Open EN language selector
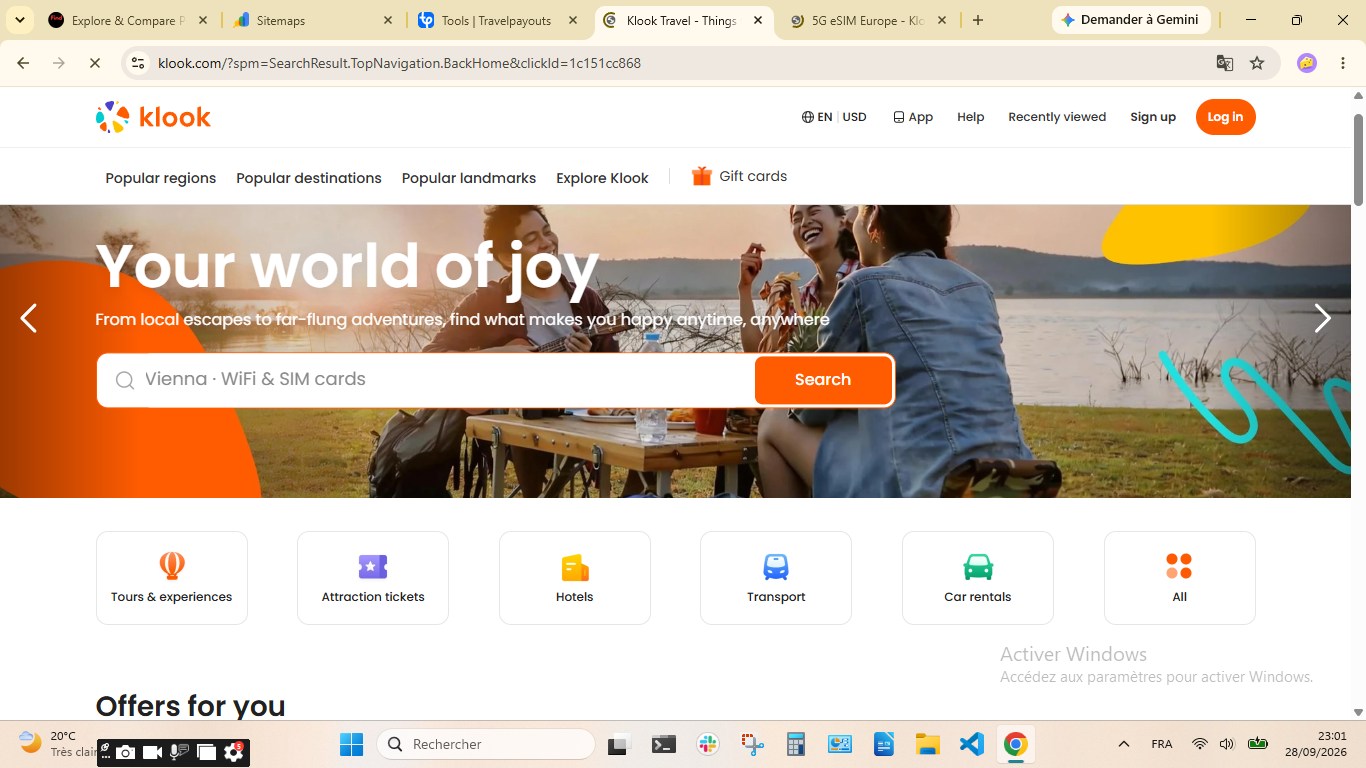This screenshot has width=1366, height=768. 817,117
